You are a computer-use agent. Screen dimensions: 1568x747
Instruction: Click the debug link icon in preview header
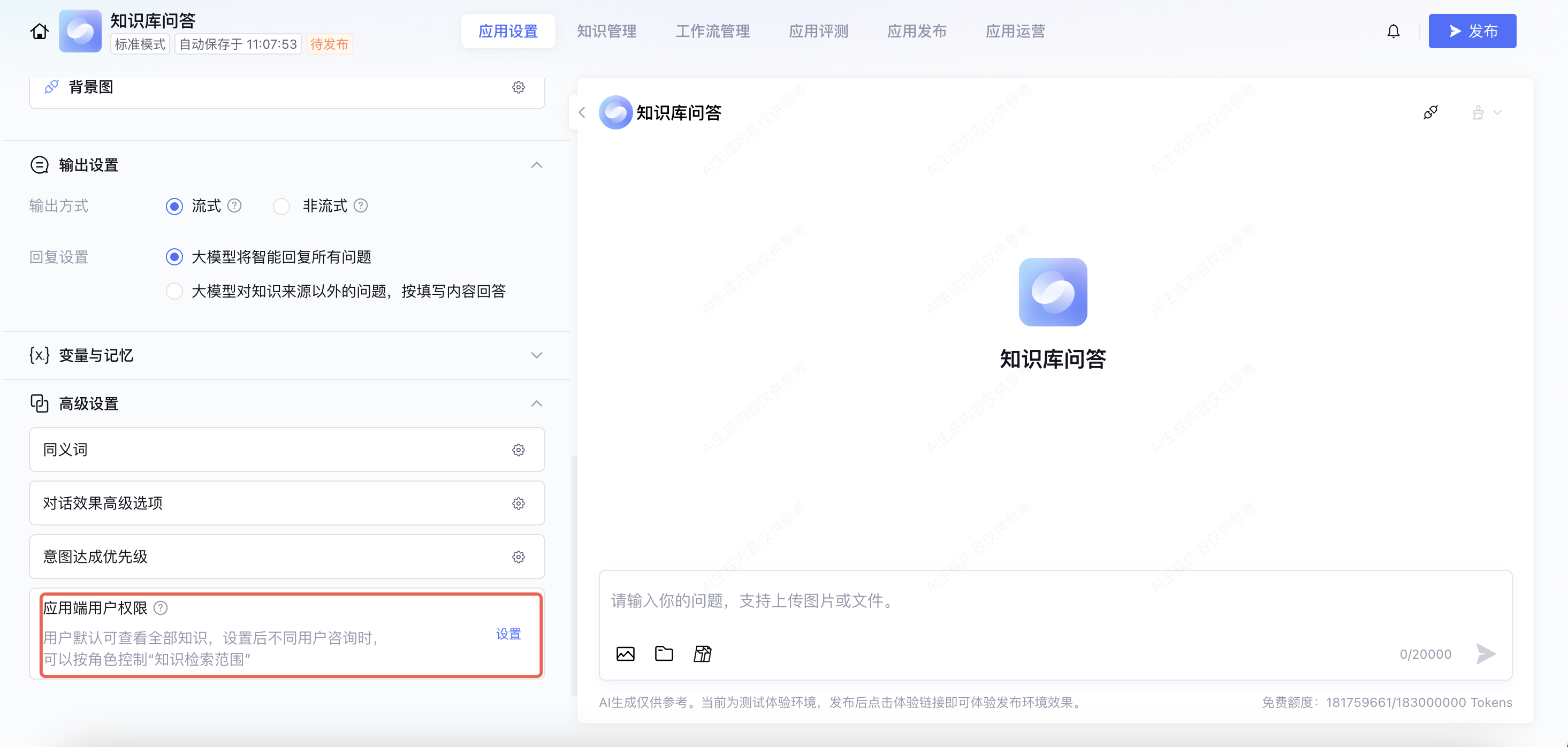pyautogui.click(x=1430, y=112)
